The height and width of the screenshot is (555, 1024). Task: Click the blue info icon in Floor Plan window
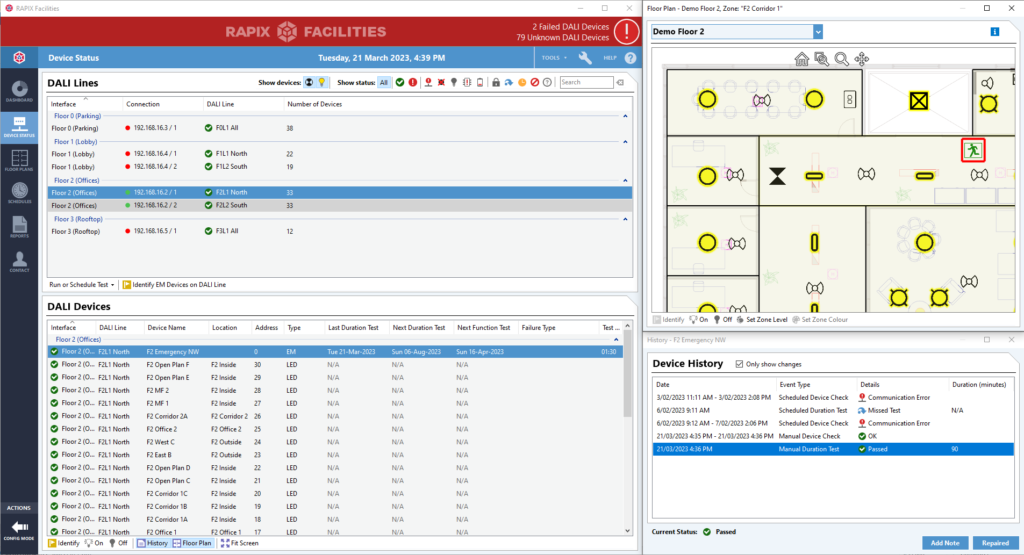click(x=995, y=31)
